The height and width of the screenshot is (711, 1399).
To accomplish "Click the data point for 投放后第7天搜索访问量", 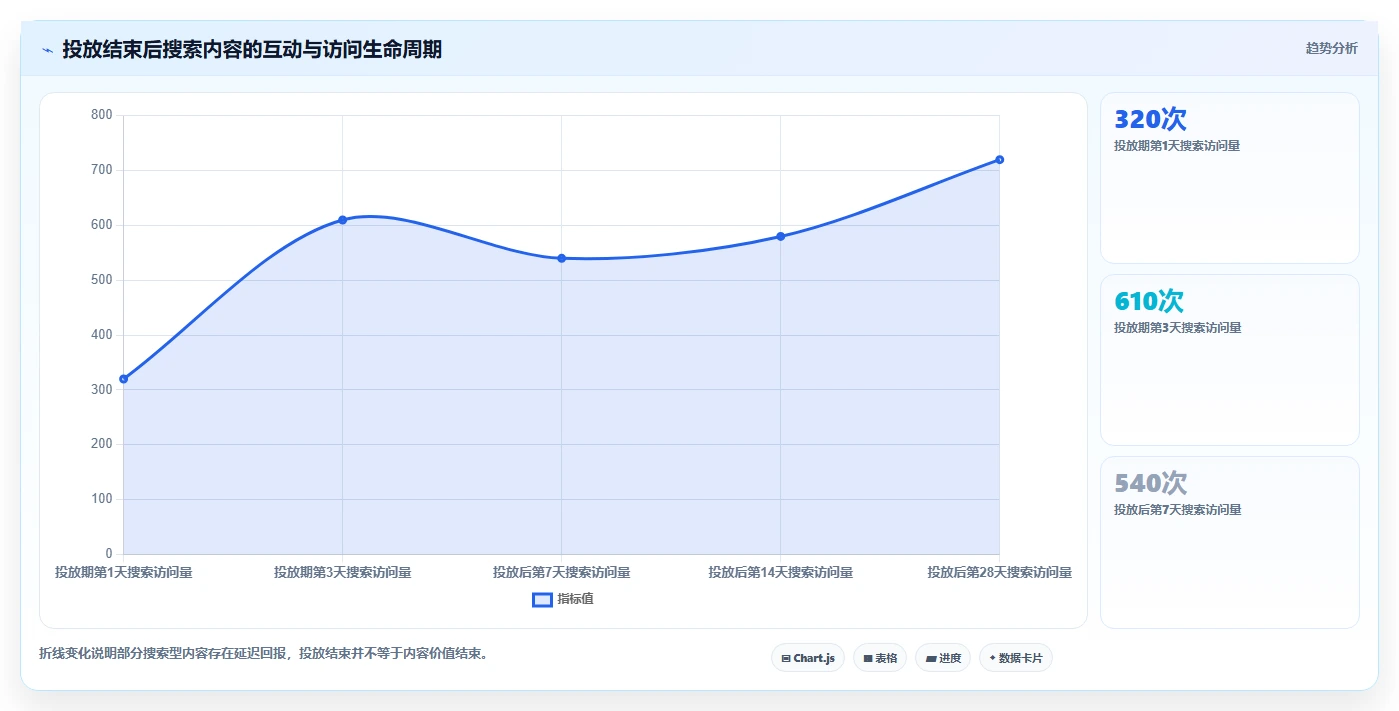I will pos(561,258).
